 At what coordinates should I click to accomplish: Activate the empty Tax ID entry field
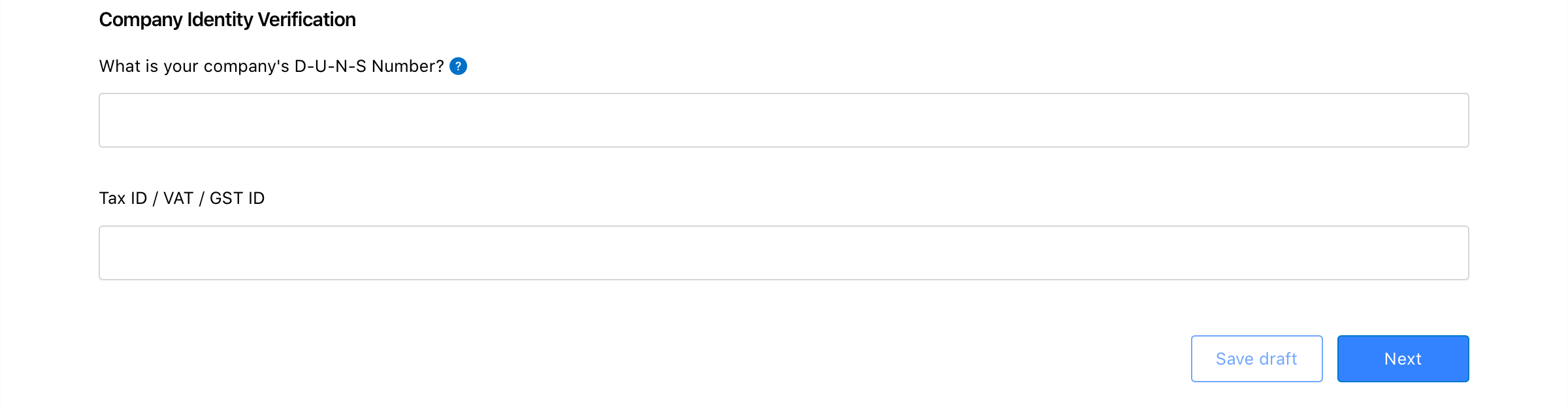tap(783, 253)
